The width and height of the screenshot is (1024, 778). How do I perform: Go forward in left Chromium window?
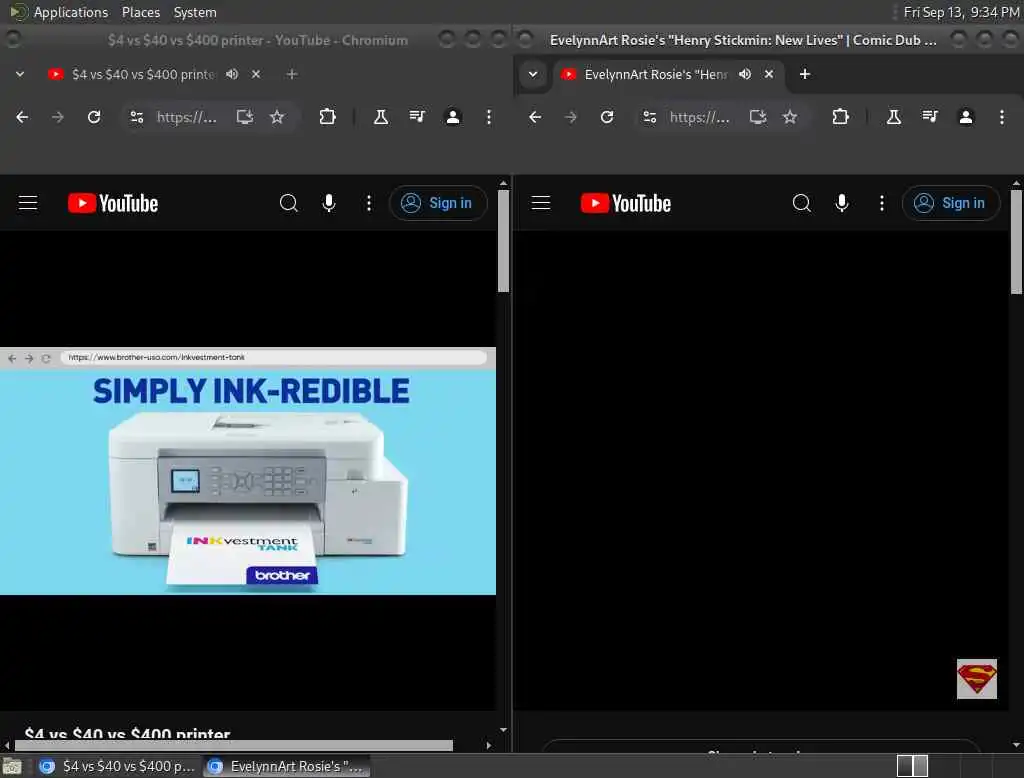(x=58, y=117)
